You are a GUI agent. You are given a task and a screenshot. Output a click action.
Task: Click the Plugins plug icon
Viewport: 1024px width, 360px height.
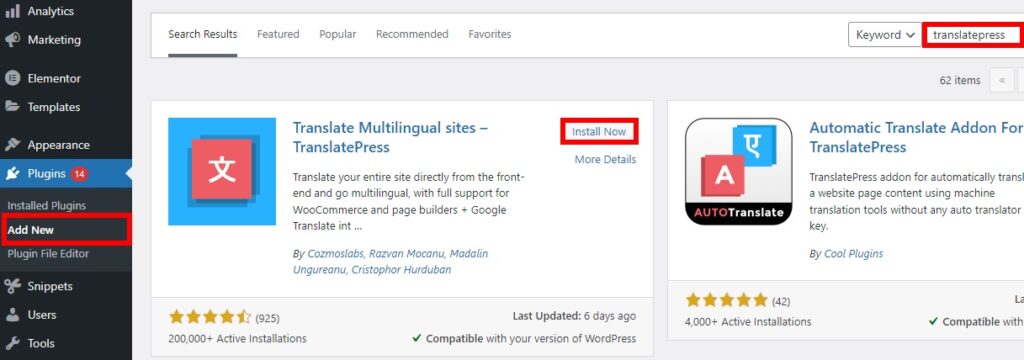[x=12, y=174]
